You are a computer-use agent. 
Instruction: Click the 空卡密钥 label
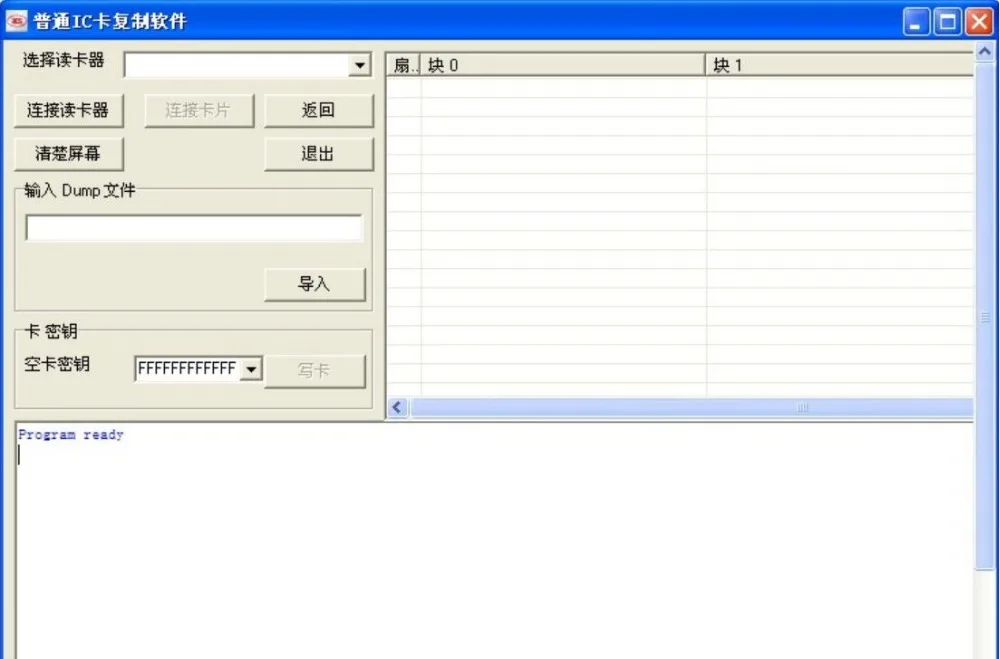[x=57, y=364]
